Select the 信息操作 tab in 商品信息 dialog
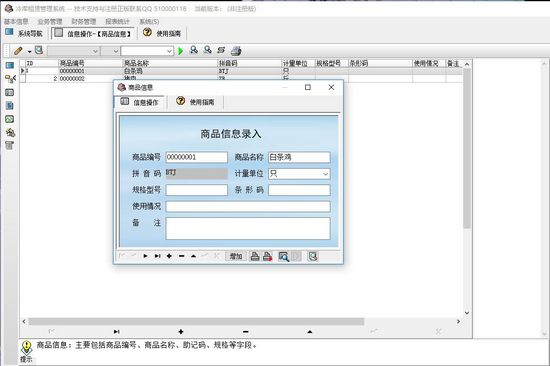Viewport: 550px width, 366px height. (x=140, y=102)
